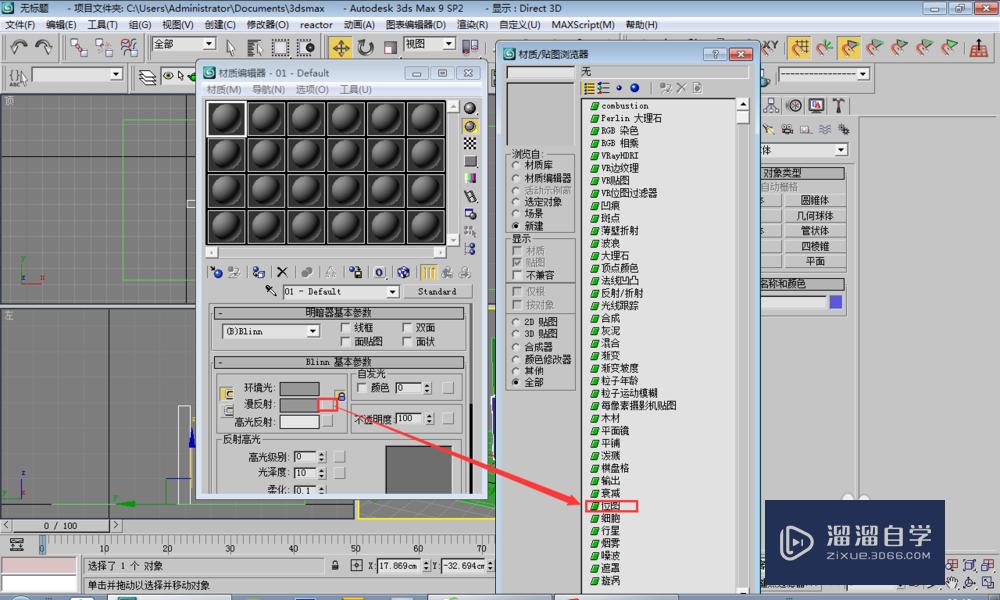Click the Select Object arrow tool
The width and height of the screenshot is (1000, 600).
(231, 48)
